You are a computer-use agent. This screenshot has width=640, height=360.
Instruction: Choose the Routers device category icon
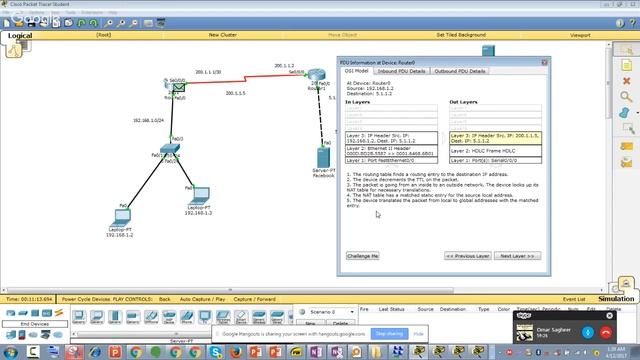11,313
